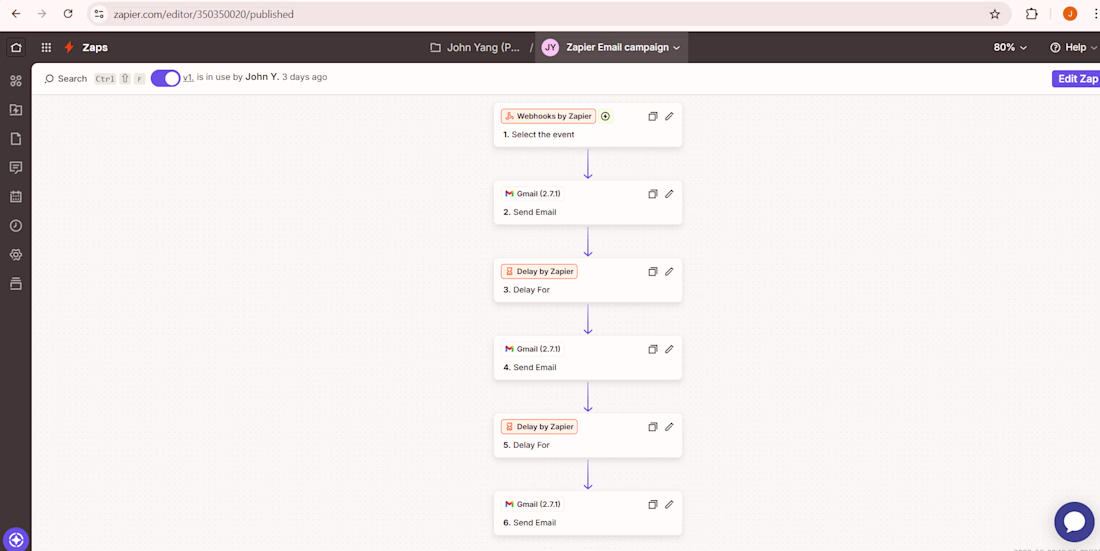Edit step 5 Delay For with pencil
Screen dimensions: 1100x551
tap(669, 426)
